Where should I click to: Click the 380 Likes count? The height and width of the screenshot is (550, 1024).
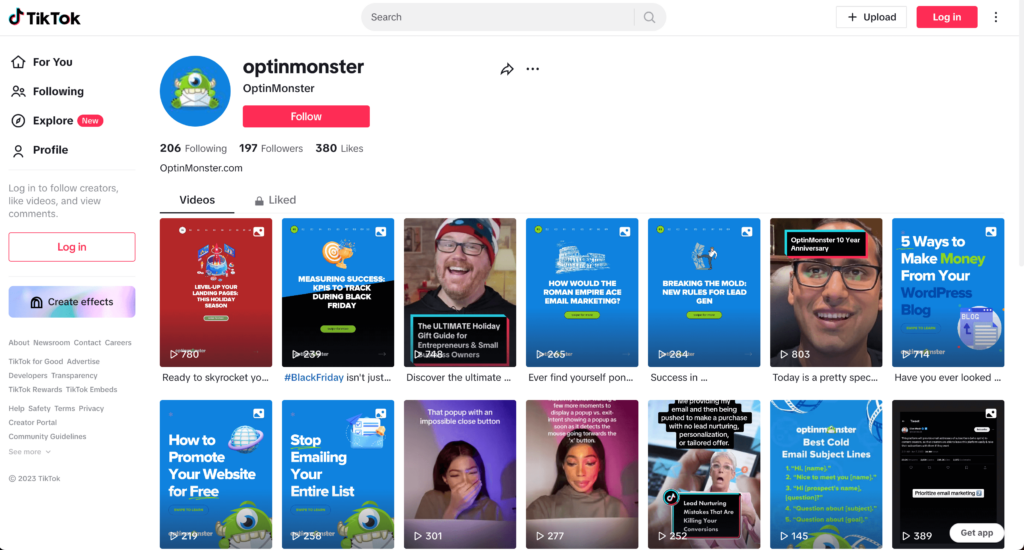[x=340, y=148]
